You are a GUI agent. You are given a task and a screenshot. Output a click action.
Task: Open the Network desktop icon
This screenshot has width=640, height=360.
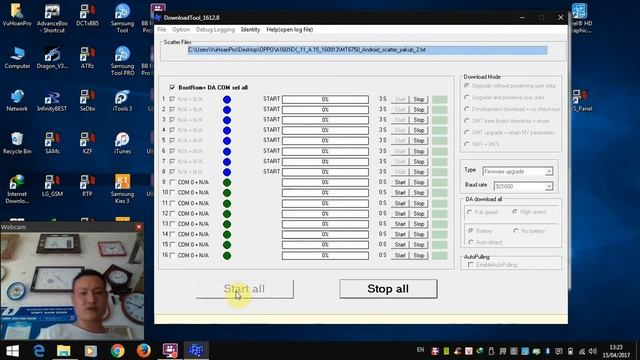point(17,100)
